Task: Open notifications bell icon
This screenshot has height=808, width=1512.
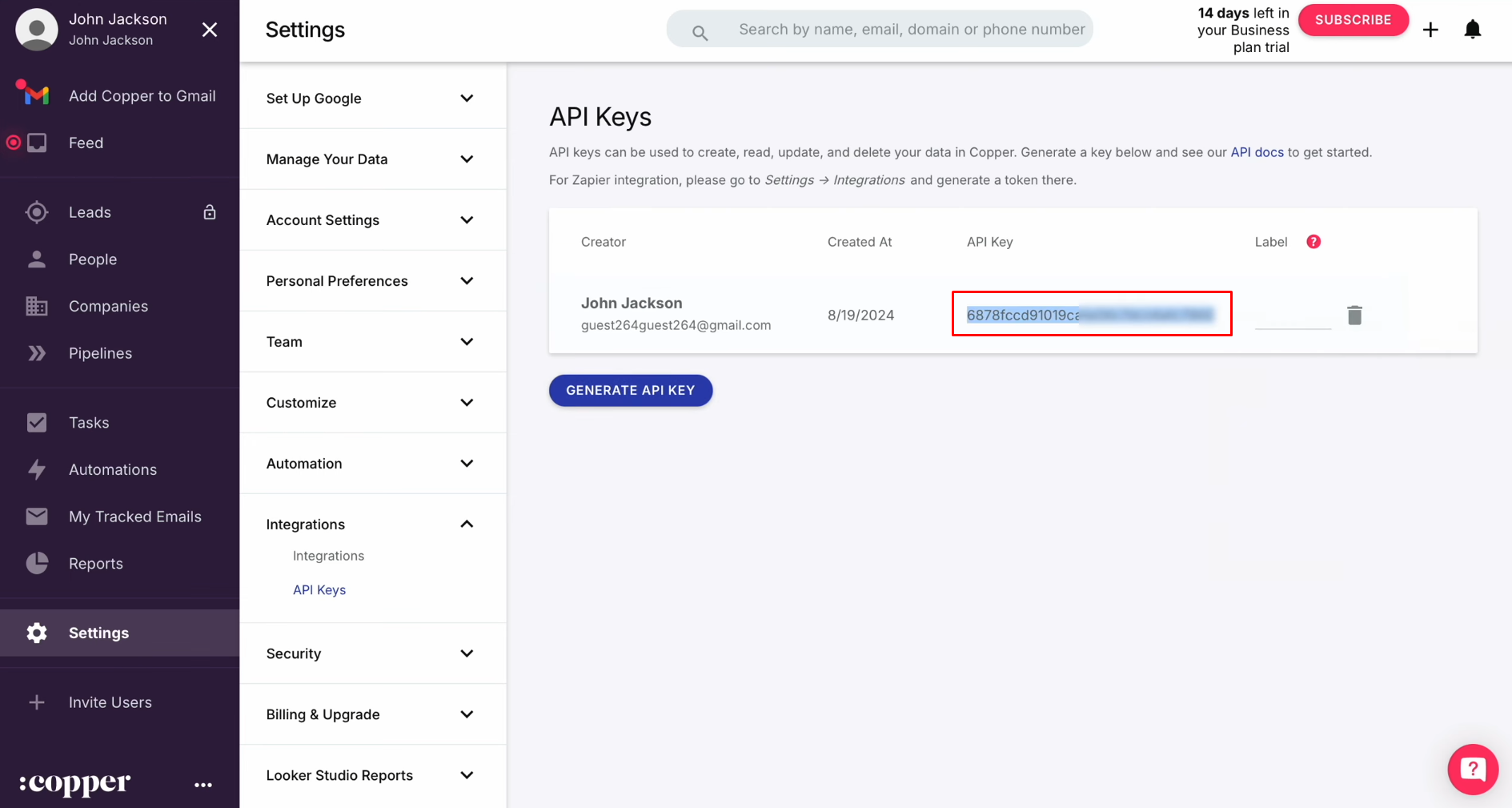Action: coord(1473,30)
